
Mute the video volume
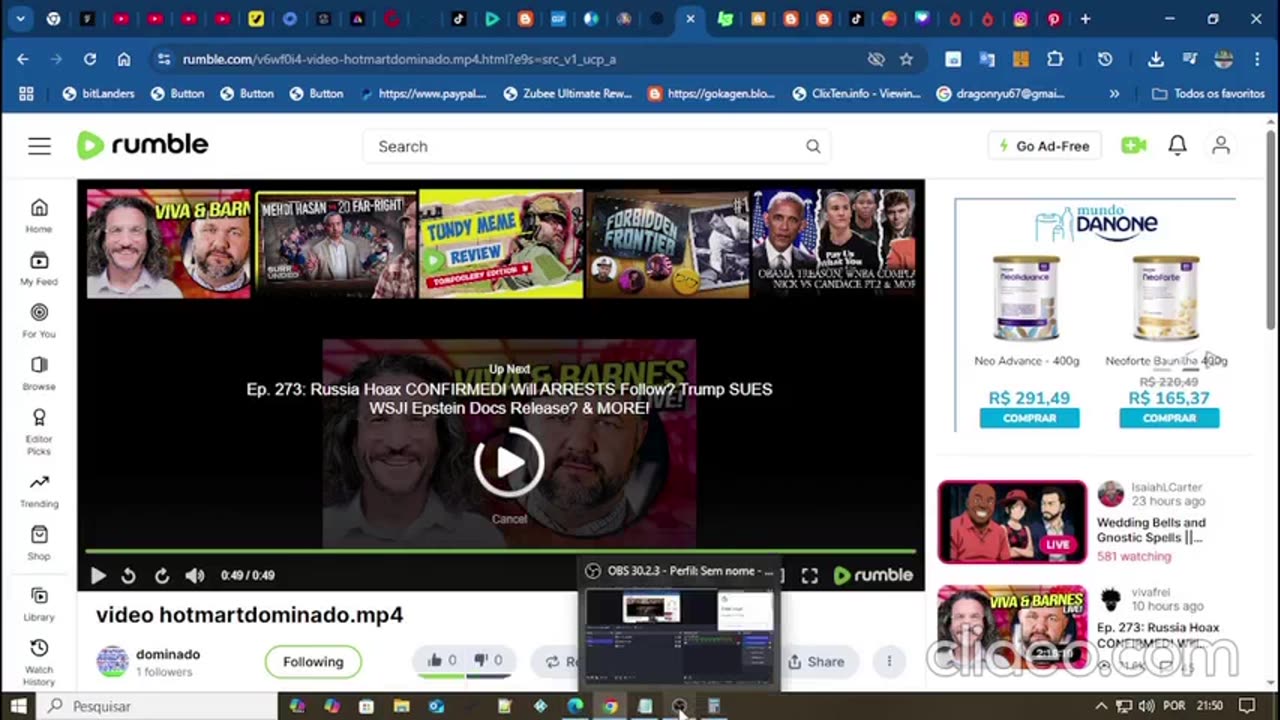coord(195,575)
